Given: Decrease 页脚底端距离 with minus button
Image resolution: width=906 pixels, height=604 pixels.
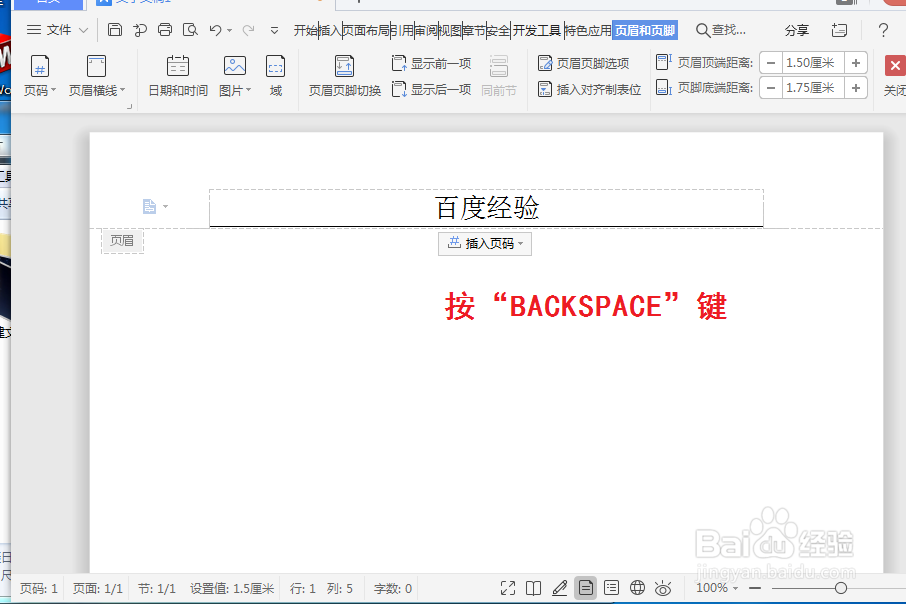Looking at the screenshot, I should point(771,88).
